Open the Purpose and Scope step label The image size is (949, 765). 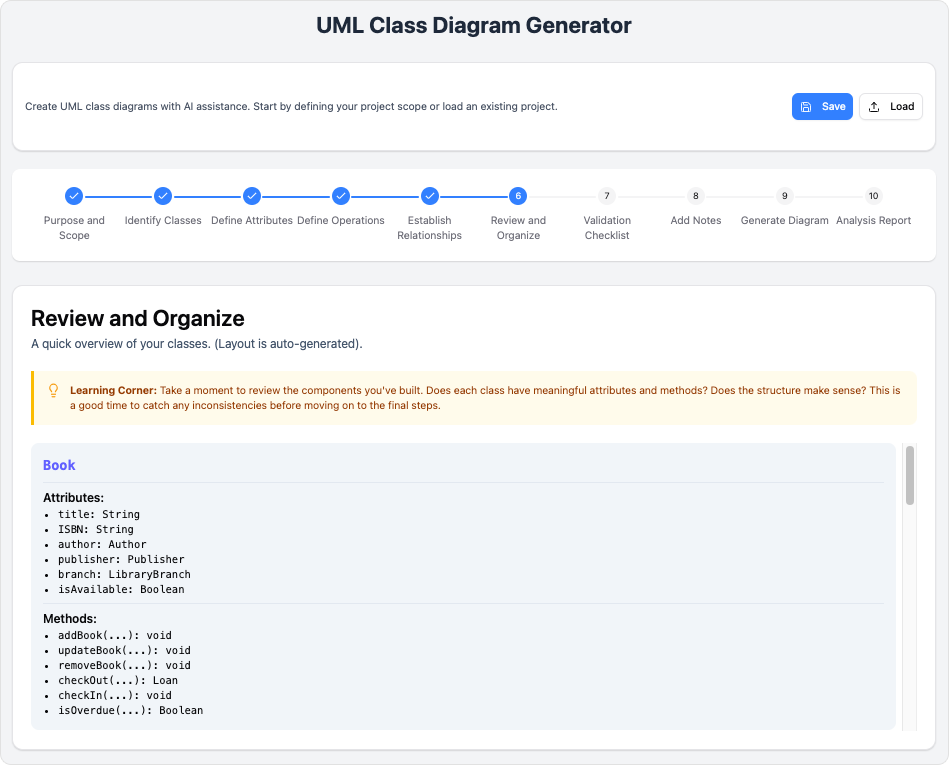click(x=74, y=228)
